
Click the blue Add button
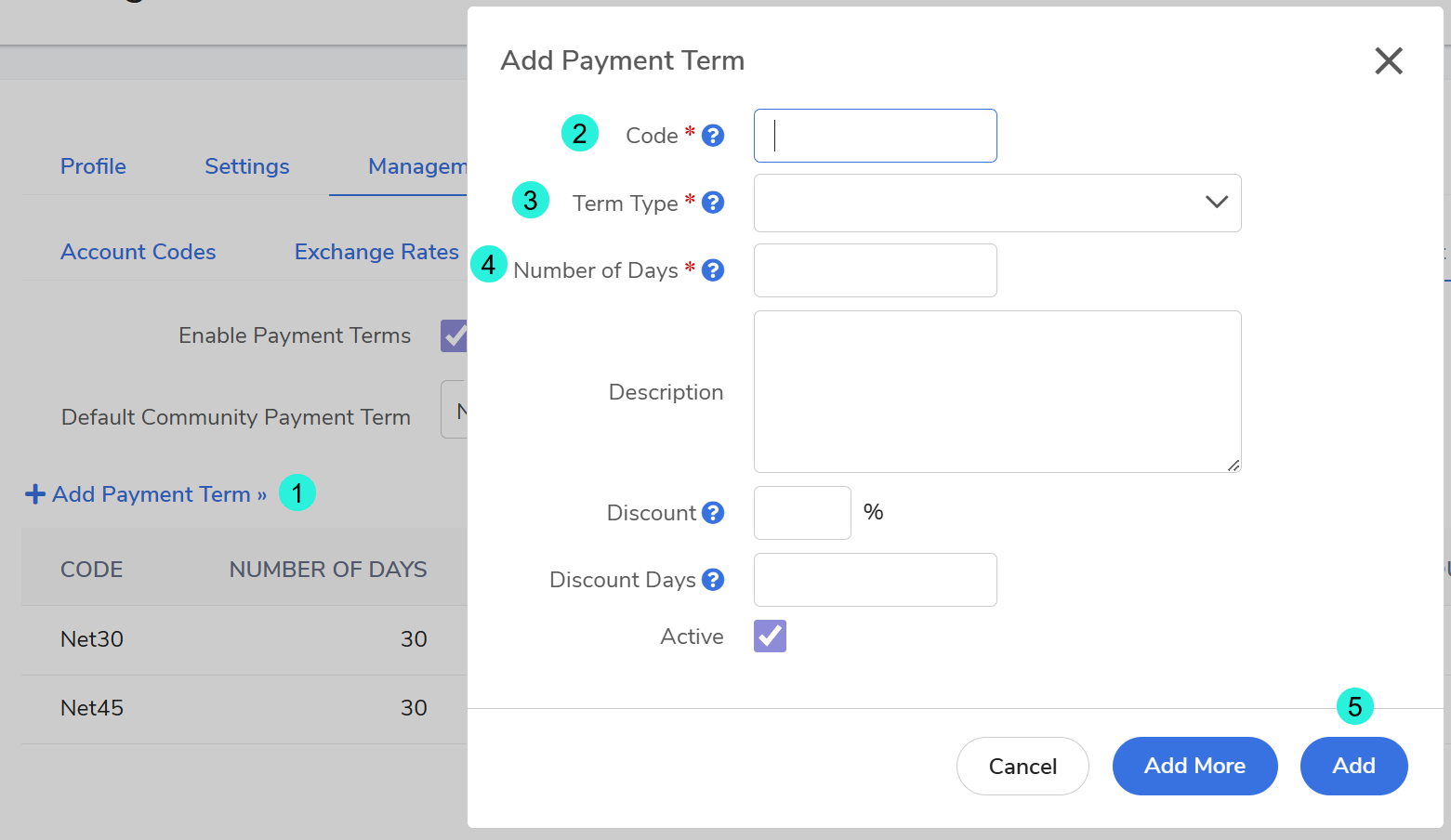(1352, 766)
